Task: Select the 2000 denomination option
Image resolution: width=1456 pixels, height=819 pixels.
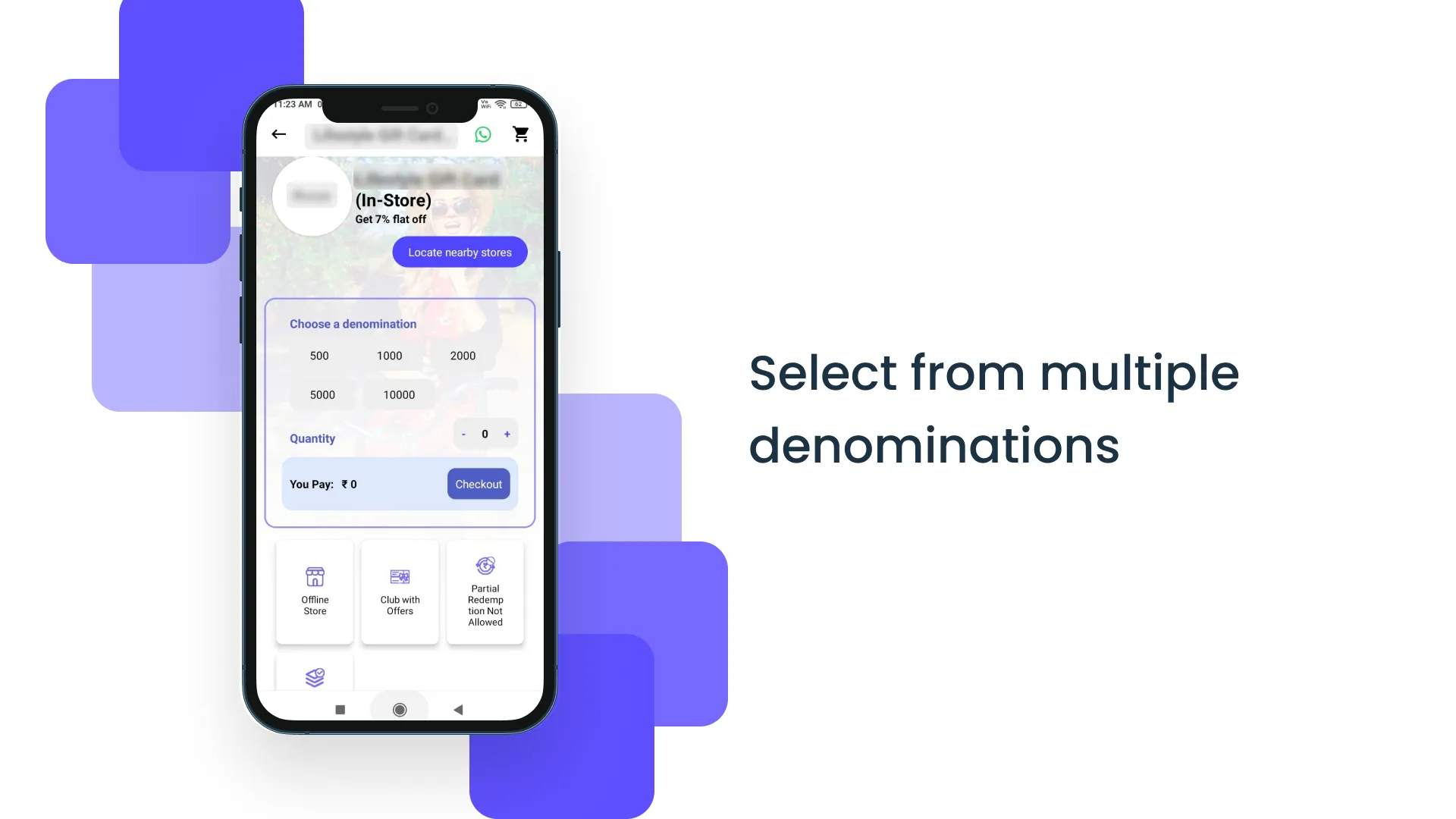Action: tap(463, 355)
